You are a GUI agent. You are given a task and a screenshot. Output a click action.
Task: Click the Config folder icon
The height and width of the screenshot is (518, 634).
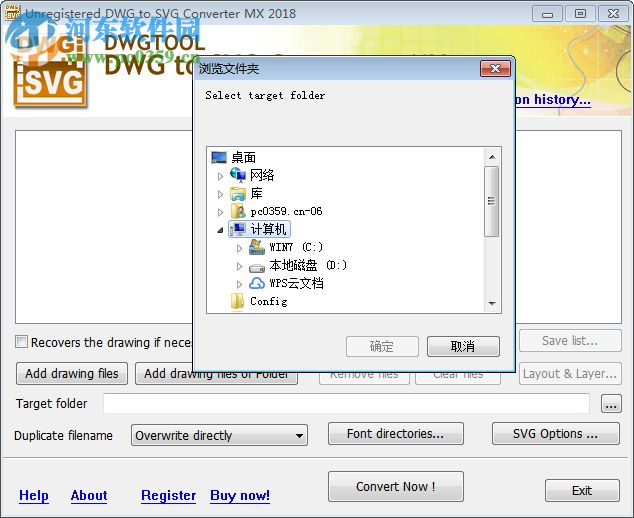pos(237,301)
